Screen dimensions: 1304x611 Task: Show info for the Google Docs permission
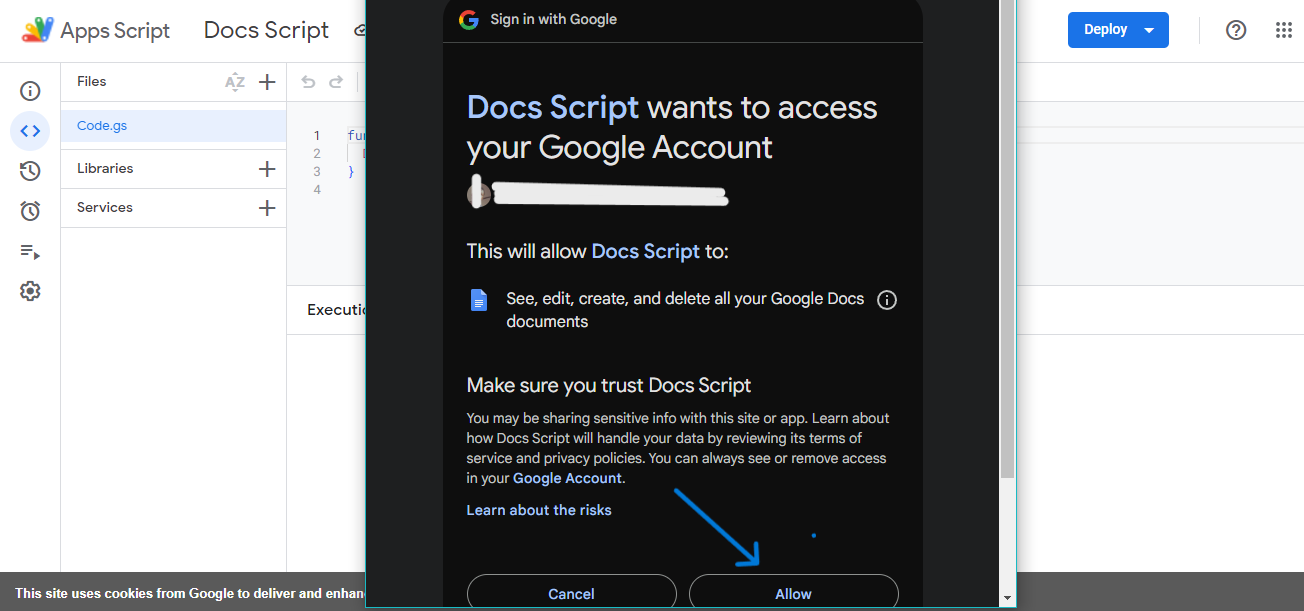tap(886, 300)
